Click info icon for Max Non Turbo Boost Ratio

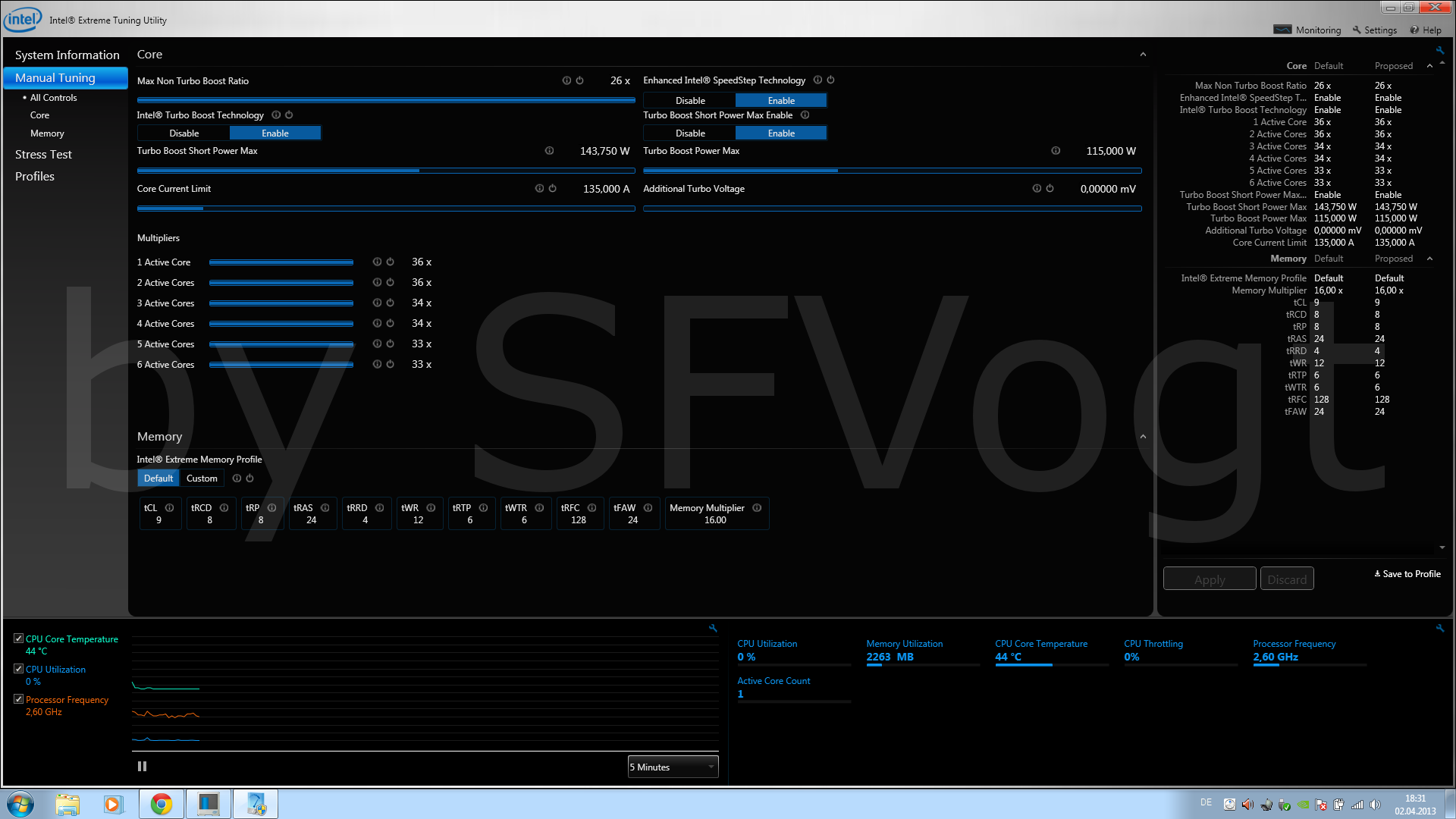(566, 80)
